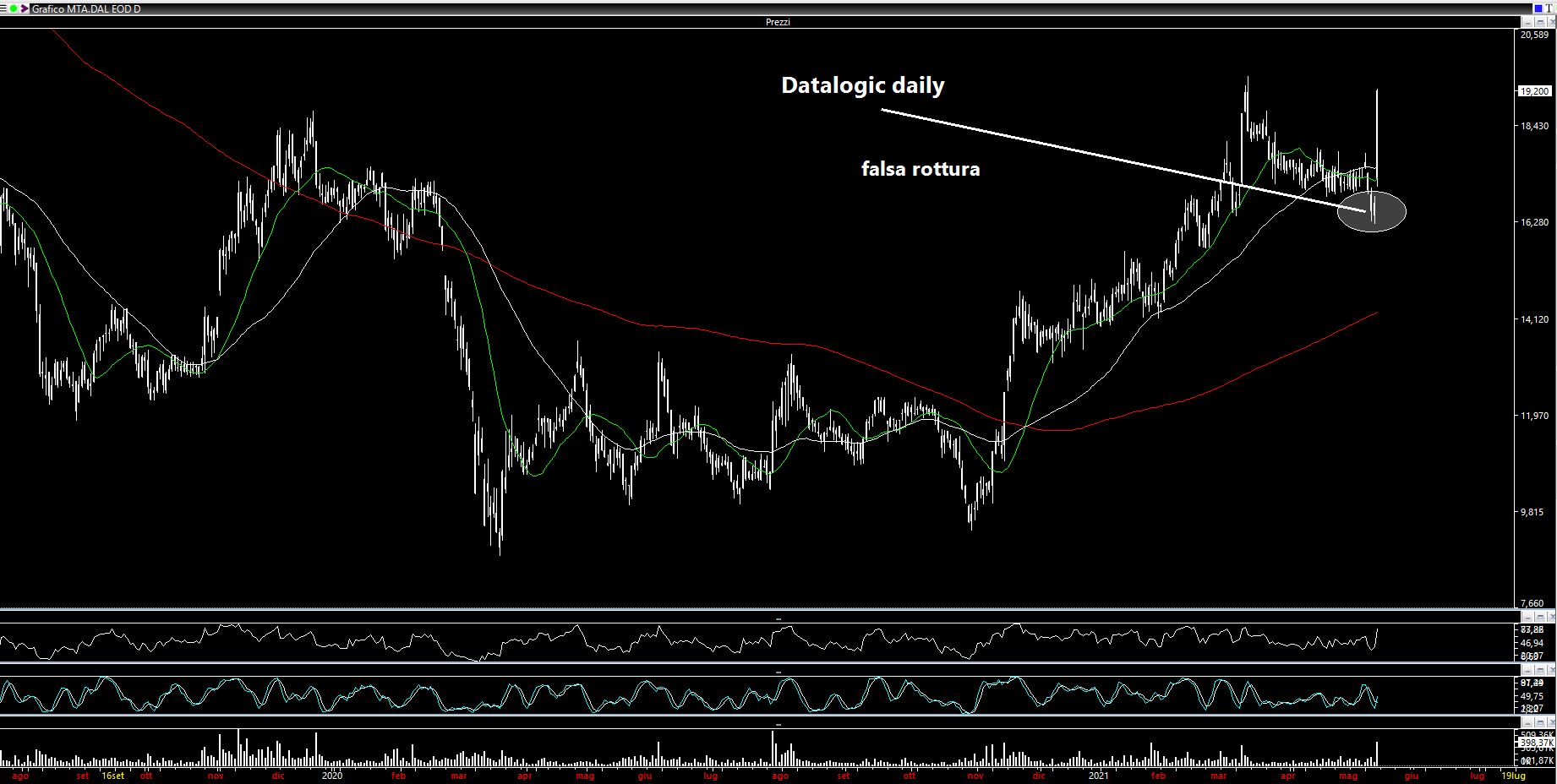Click the 18,430 price axis value

1534,126
